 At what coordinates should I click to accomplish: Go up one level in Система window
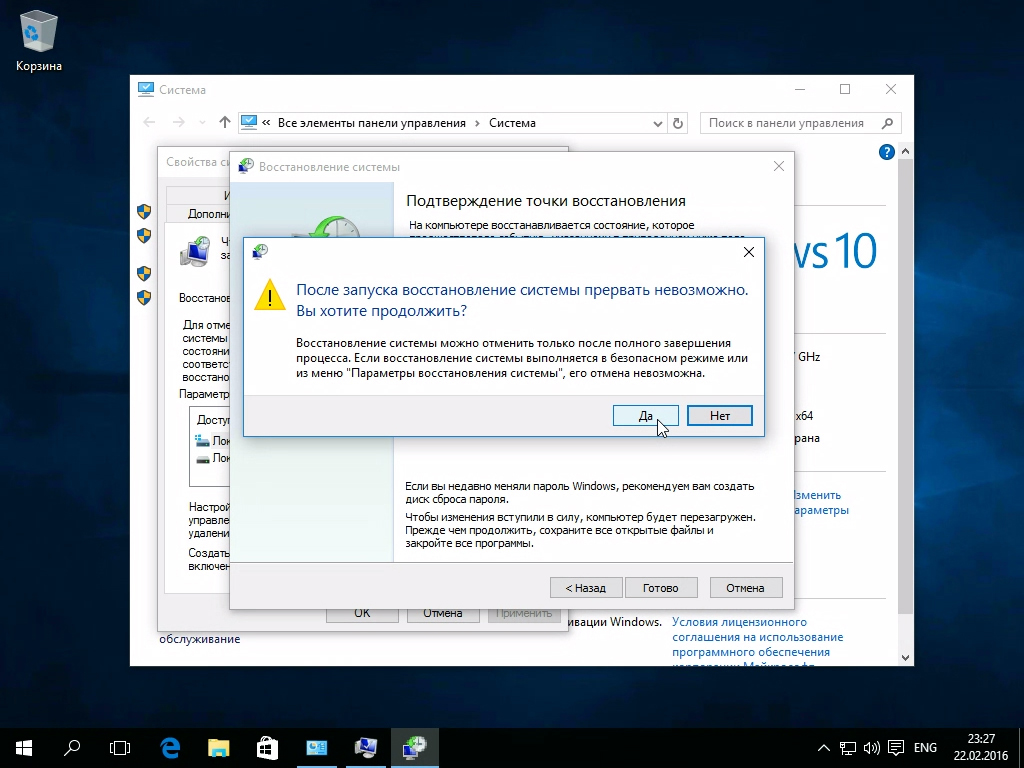point(225,123)
